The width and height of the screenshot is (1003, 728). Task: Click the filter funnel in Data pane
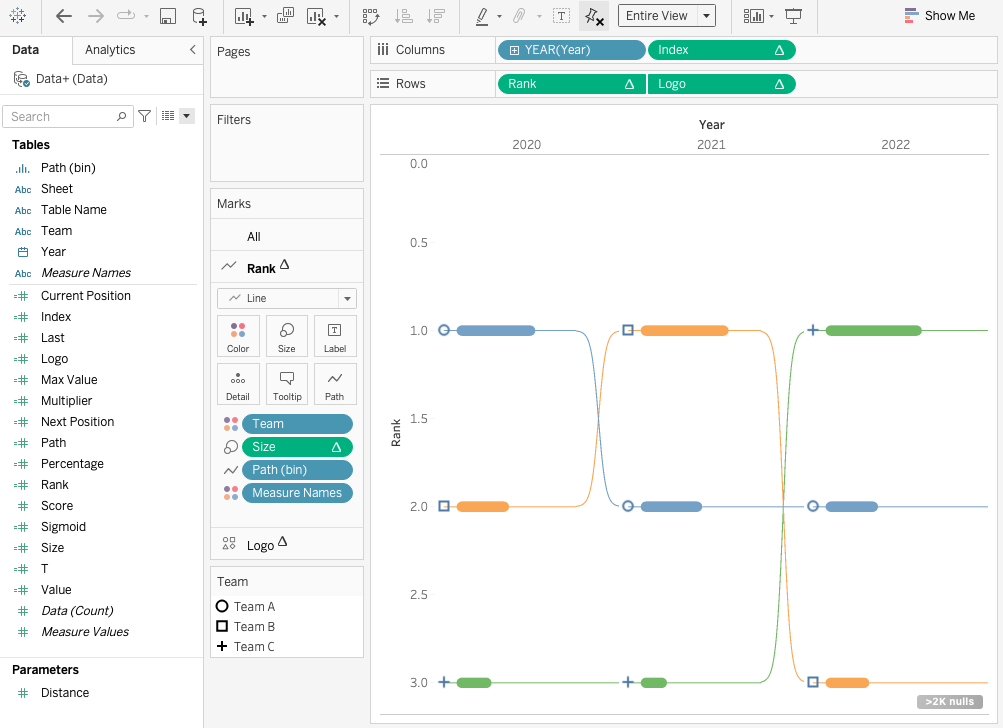[x=145, y=116]
